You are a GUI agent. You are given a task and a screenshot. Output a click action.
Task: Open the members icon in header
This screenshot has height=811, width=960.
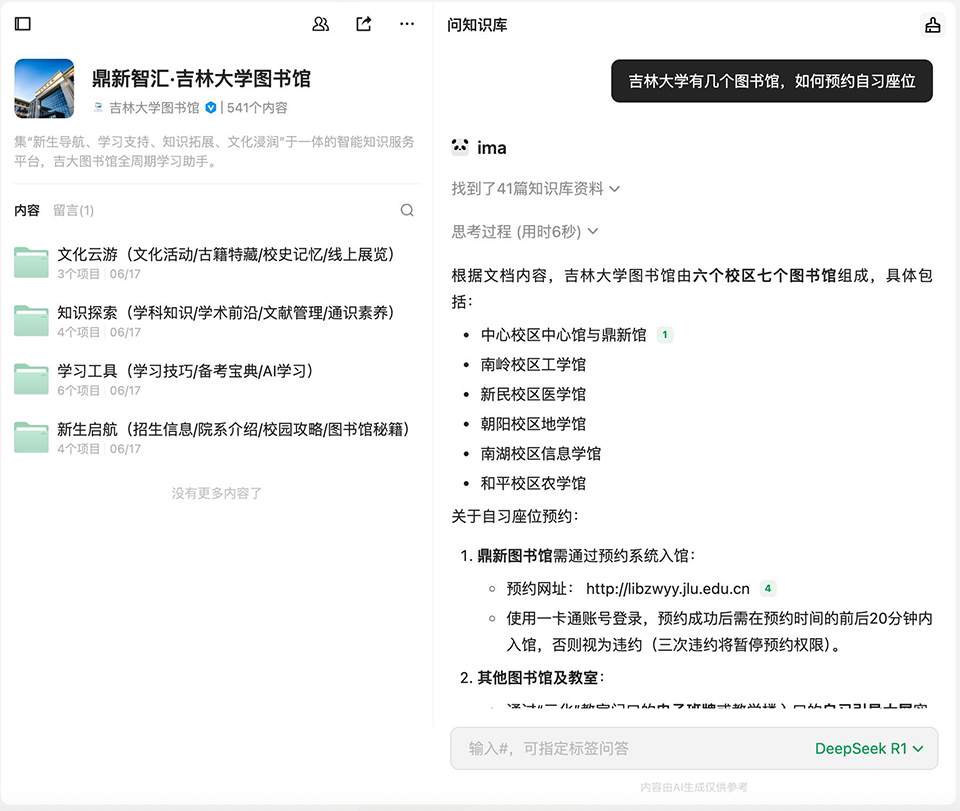coord(321,24)
